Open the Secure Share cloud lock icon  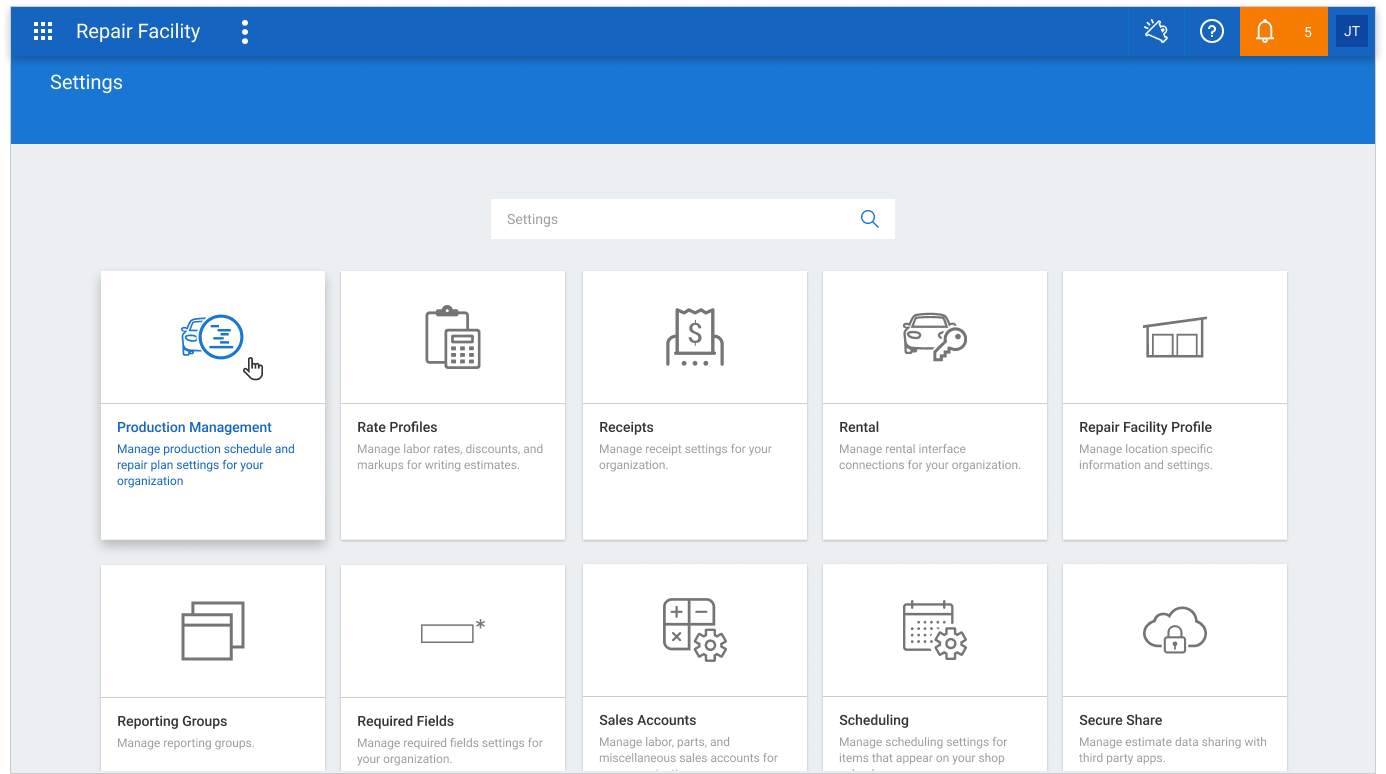coord(1175,630)
